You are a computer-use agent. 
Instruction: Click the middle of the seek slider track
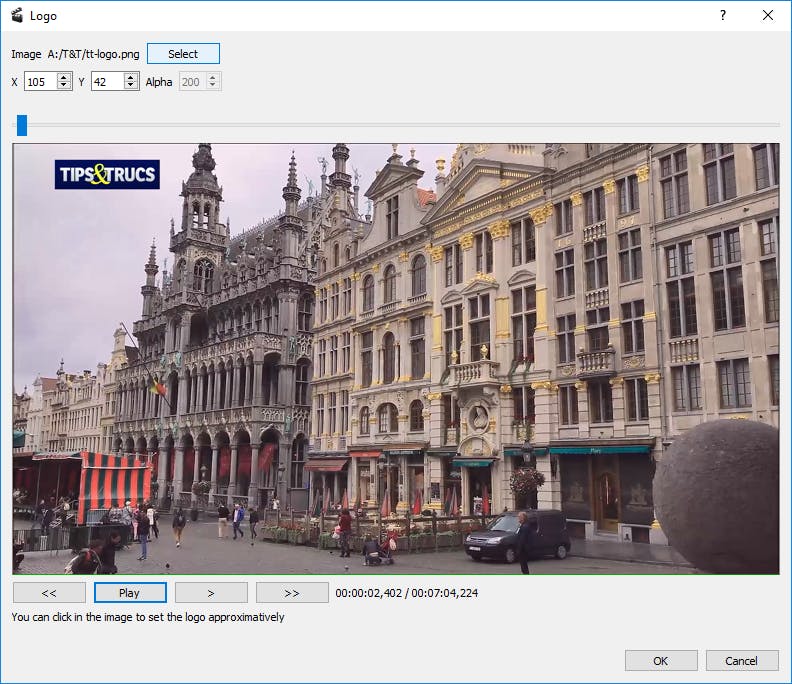(396, 125)
